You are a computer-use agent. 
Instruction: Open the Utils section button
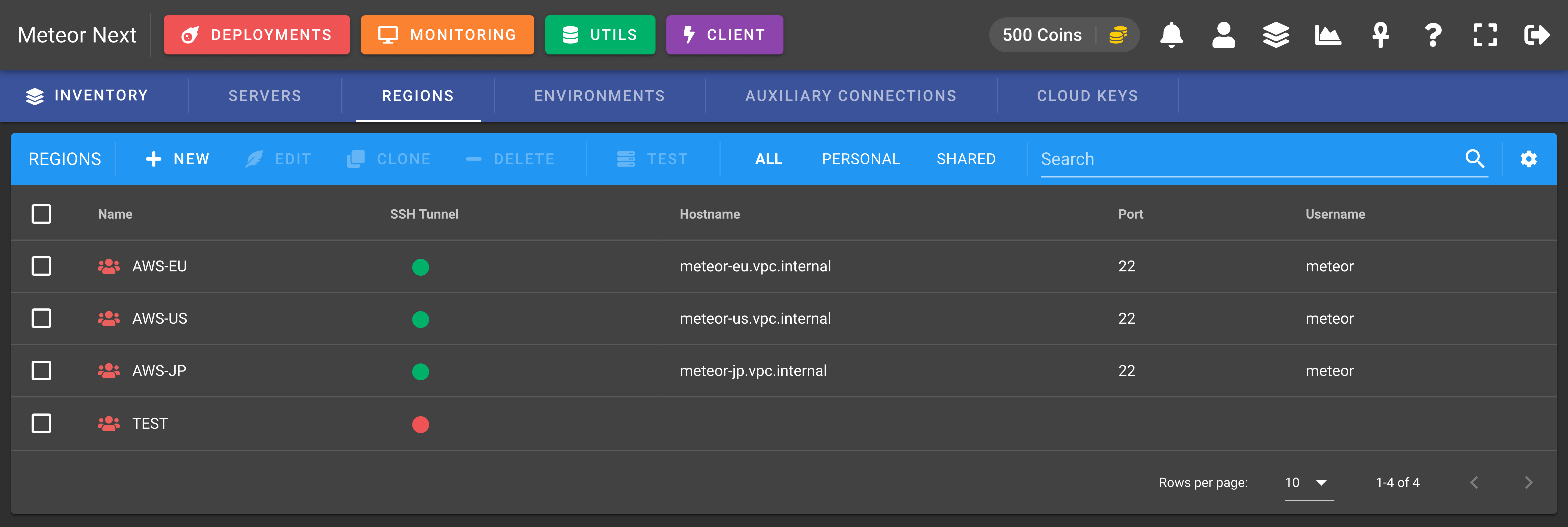[x=600, y=35]
